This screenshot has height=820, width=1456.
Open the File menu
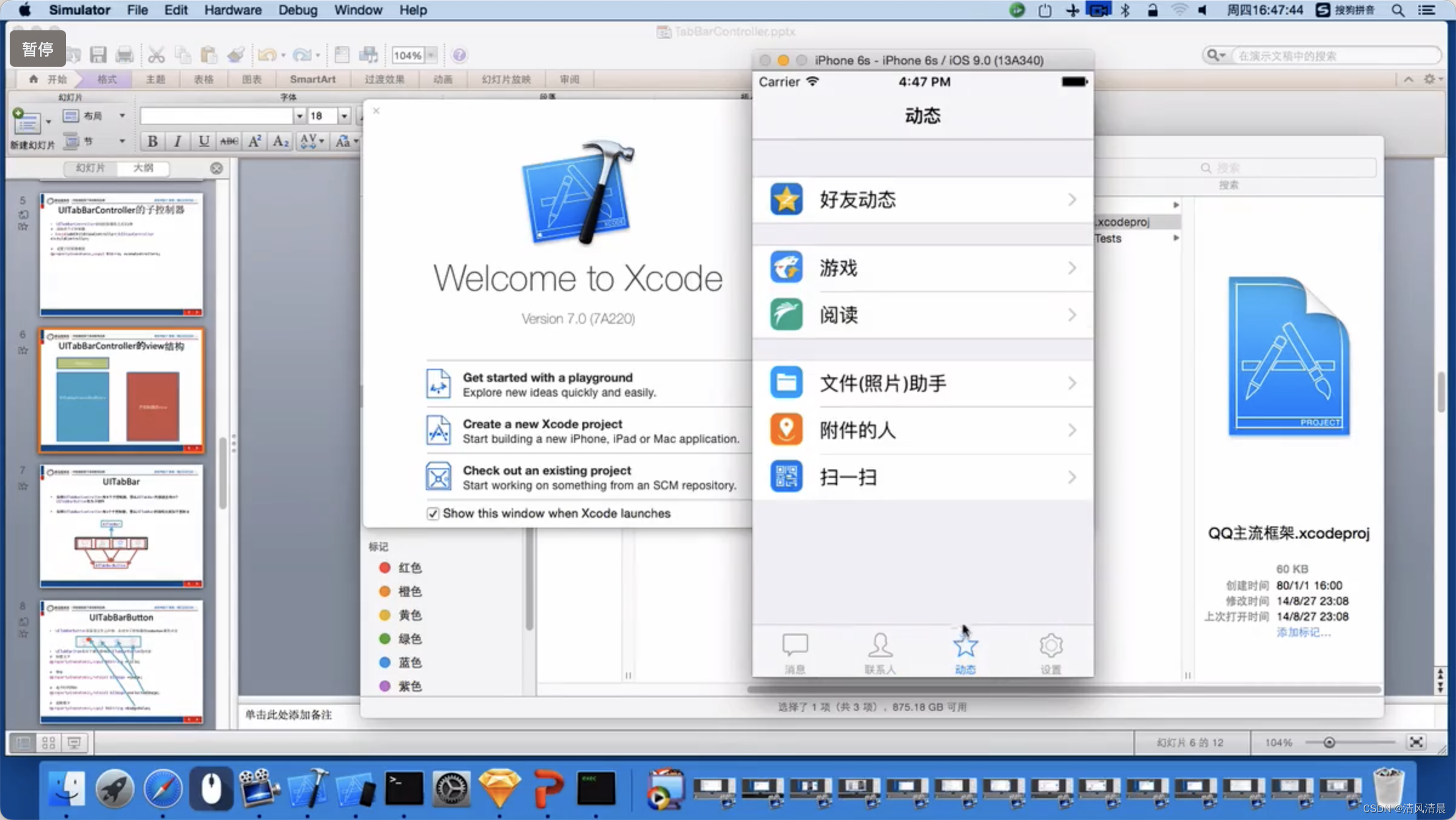tap(137, 10)
